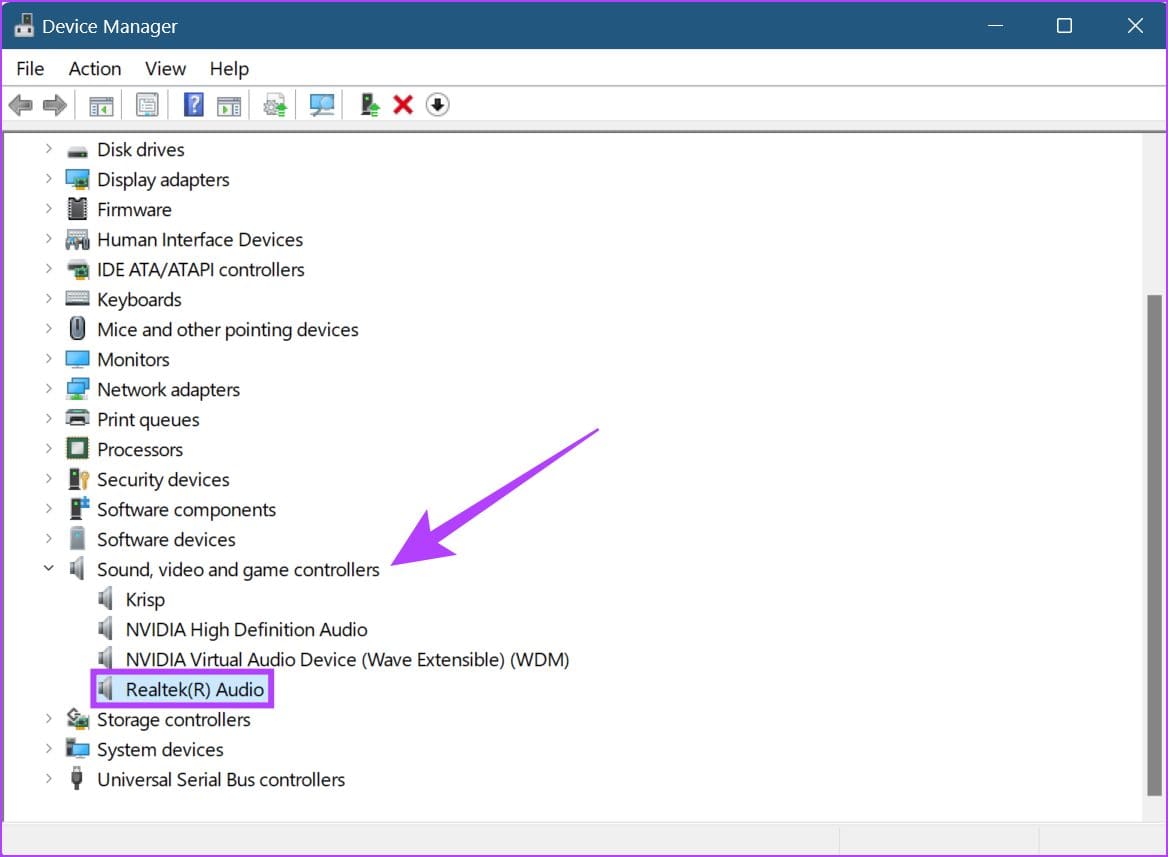Maximize the Device Manager window
Image resolution: width=1168 pixels, height=857 pixels.
1064,25
